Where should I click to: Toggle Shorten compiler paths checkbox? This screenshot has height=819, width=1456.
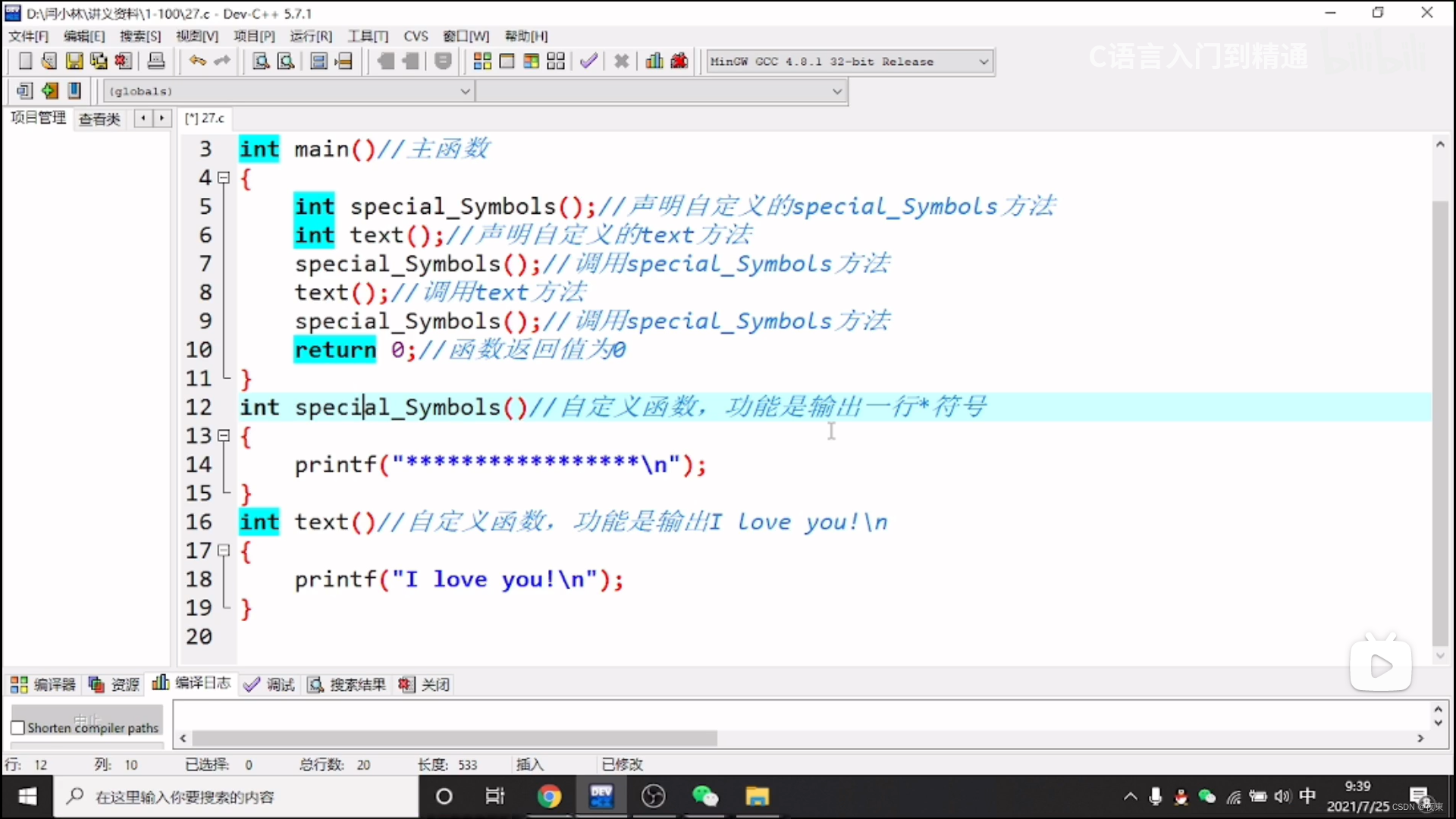pyautogui.click(x=18, y=728)
